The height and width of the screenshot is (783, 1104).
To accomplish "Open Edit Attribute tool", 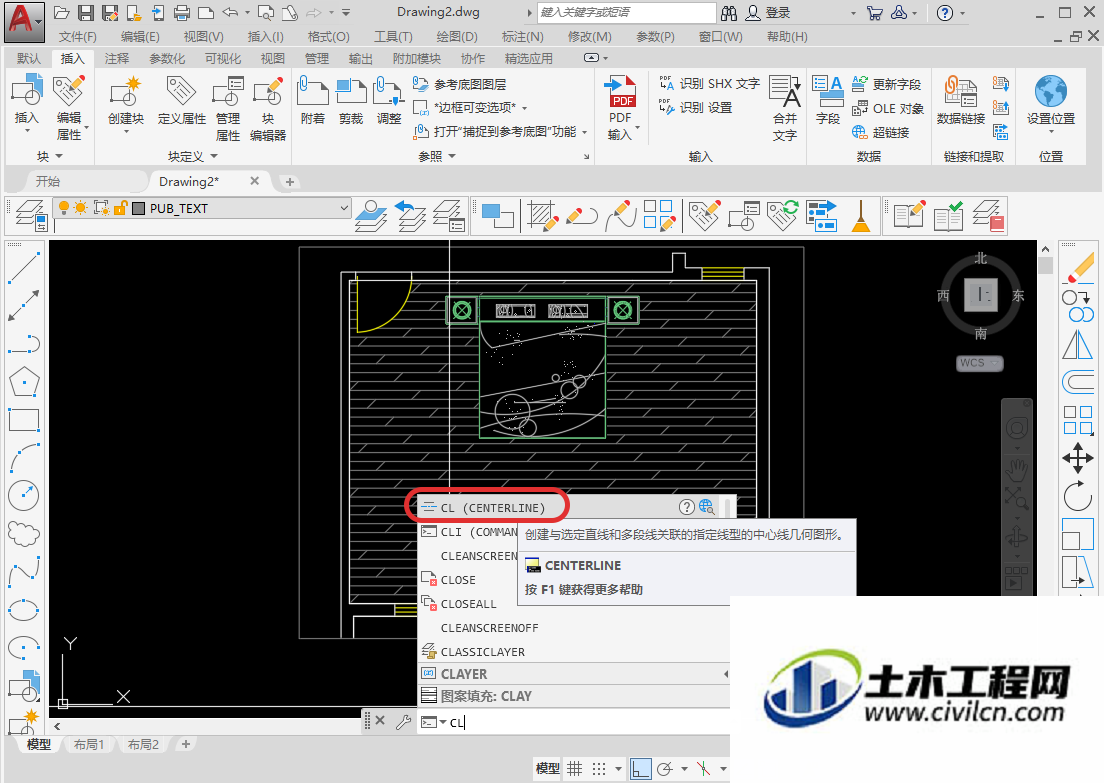I will (x=69, y=92).
